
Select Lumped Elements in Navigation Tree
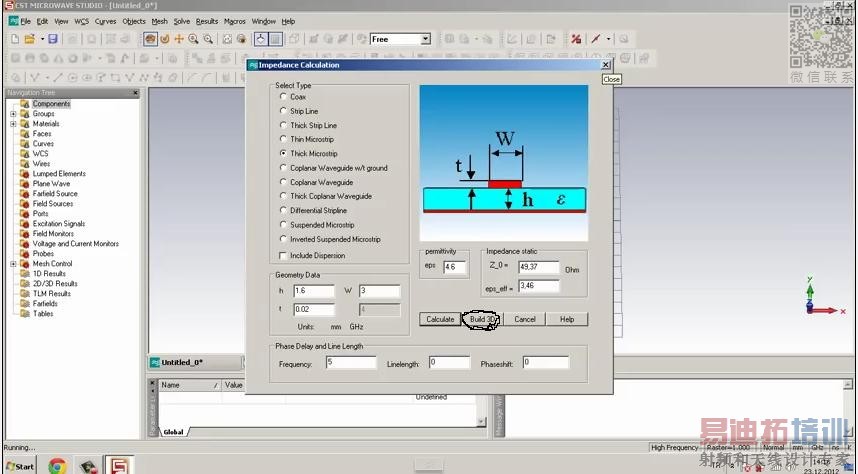tap(59, 174)
